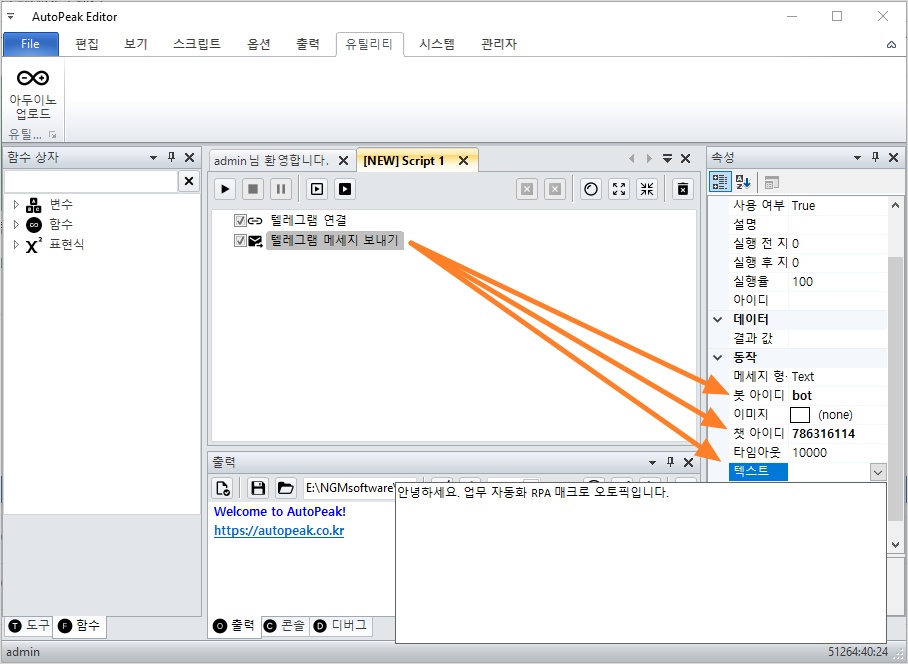Switch properties to categorized view icon
Image resolution: width=908 pixels, height=664 pixels.
[720, 182]
